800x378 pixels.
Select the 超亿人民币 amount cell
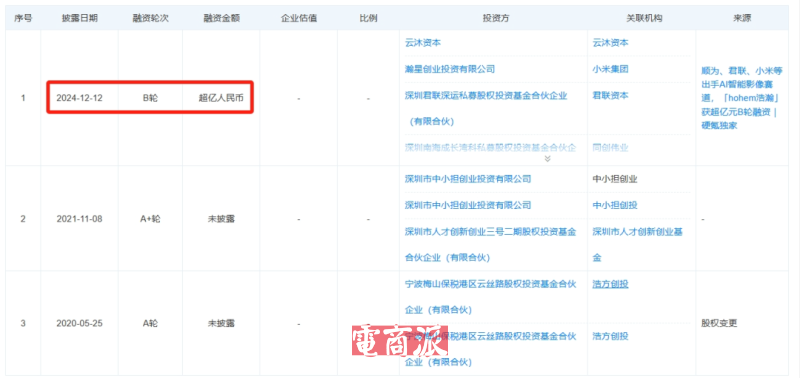(221, 97)
